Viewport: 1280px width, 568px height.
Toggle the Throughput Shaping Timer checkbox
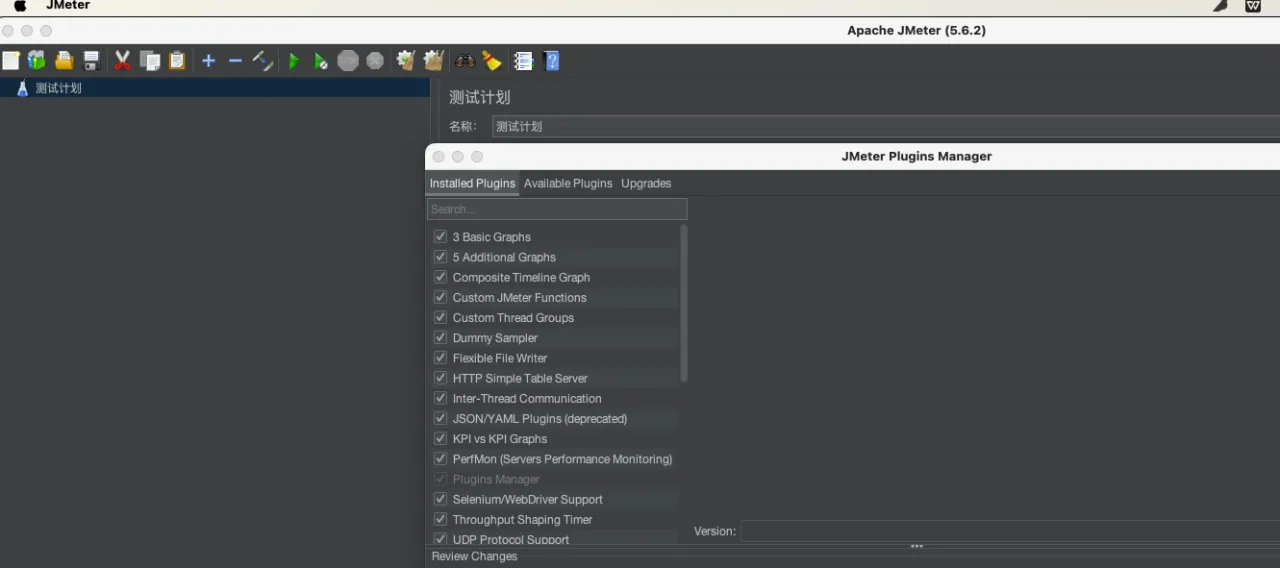point(440,520)
